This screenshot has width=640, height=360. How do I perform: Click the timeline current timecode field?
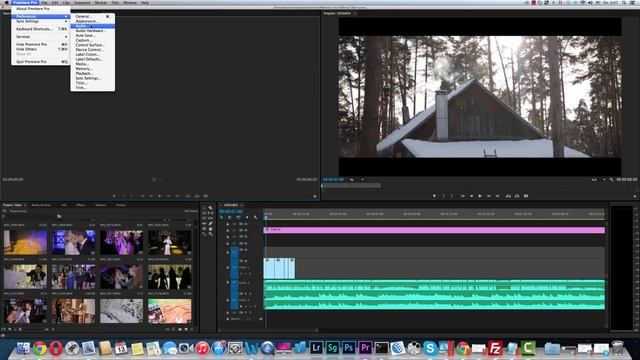(x=231, y=211)
